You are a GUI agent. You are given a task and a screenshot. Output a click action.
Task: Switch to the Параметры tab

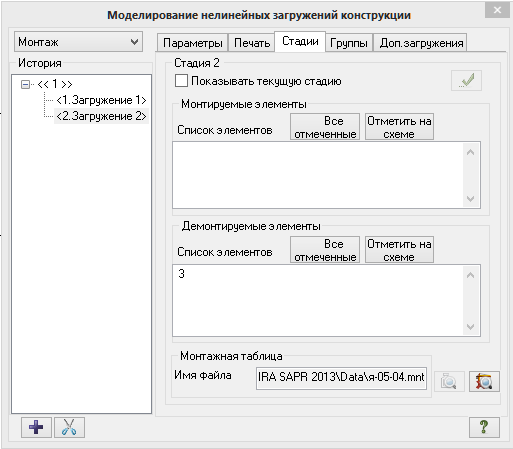pyautogui.click(x=193, y=43)
